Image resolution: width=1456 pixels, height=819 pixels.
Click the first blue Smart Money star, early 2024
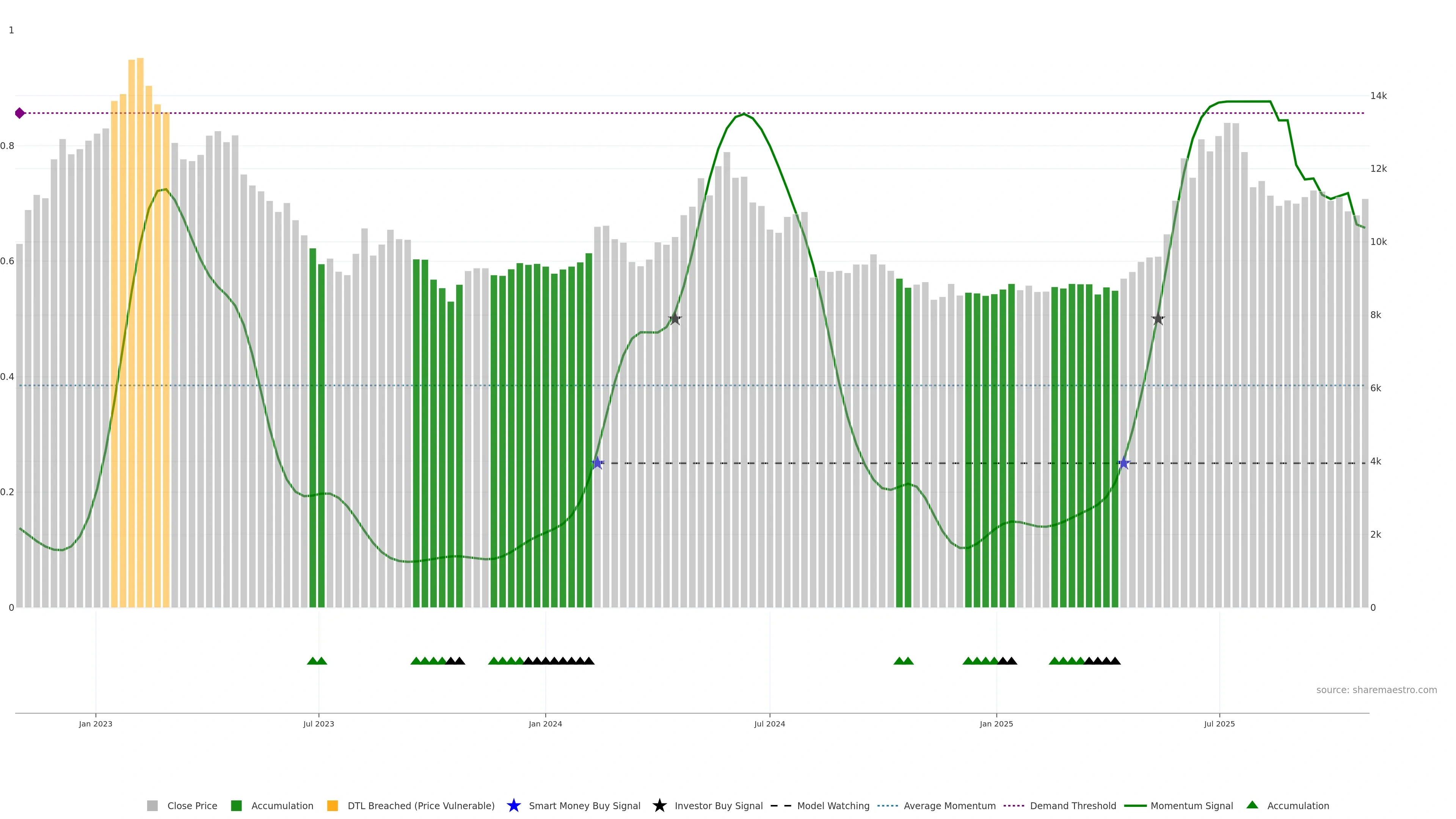[598, 463]
